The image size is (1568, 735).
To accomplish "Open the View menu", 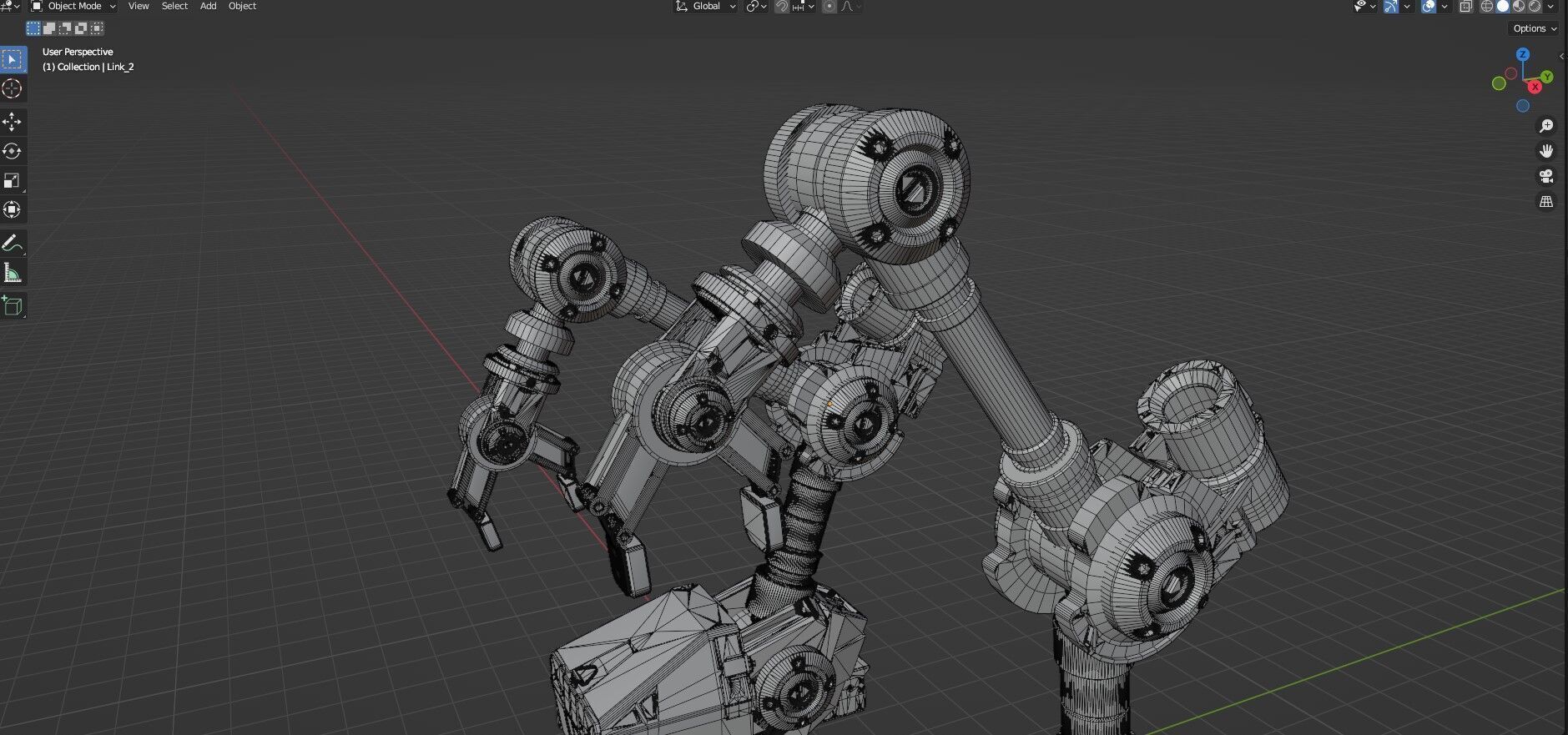I will [139, 6].
